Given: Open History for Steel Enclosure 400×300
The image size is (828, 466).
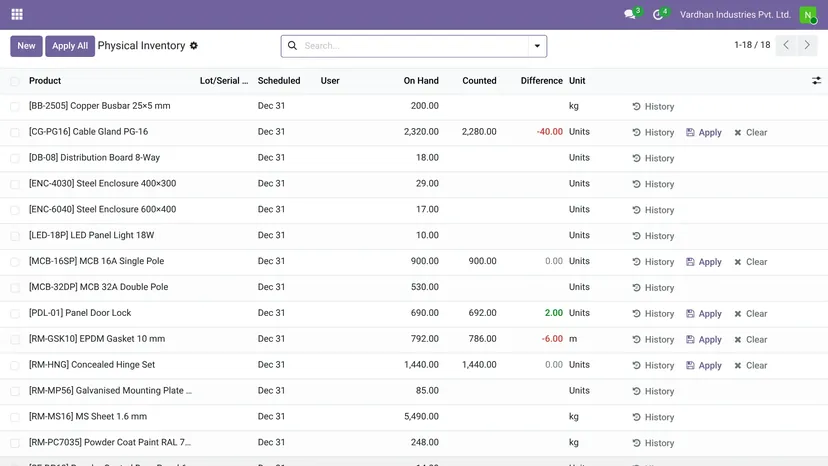Looking at the screenshot, I should pos(653,184).
